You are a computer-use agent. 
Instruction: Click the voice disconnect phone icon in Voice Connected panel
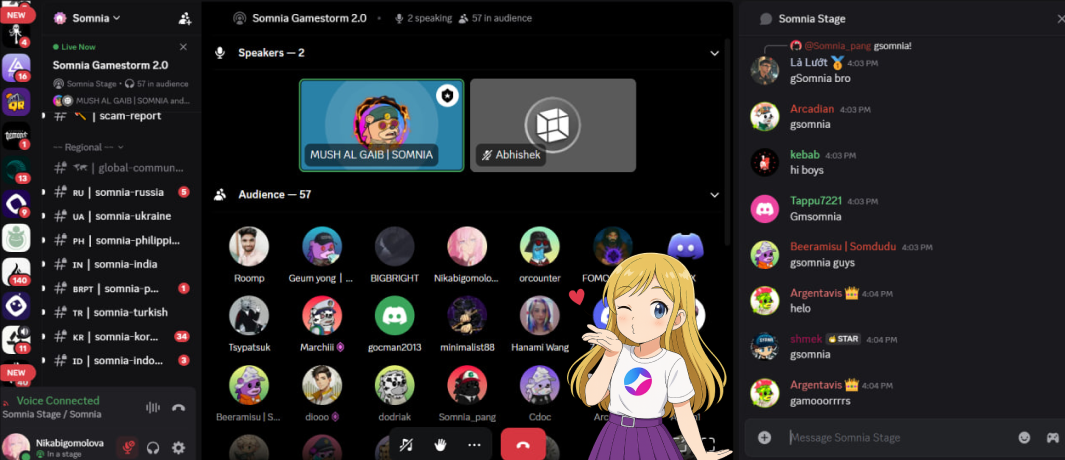tap(179, 408)
